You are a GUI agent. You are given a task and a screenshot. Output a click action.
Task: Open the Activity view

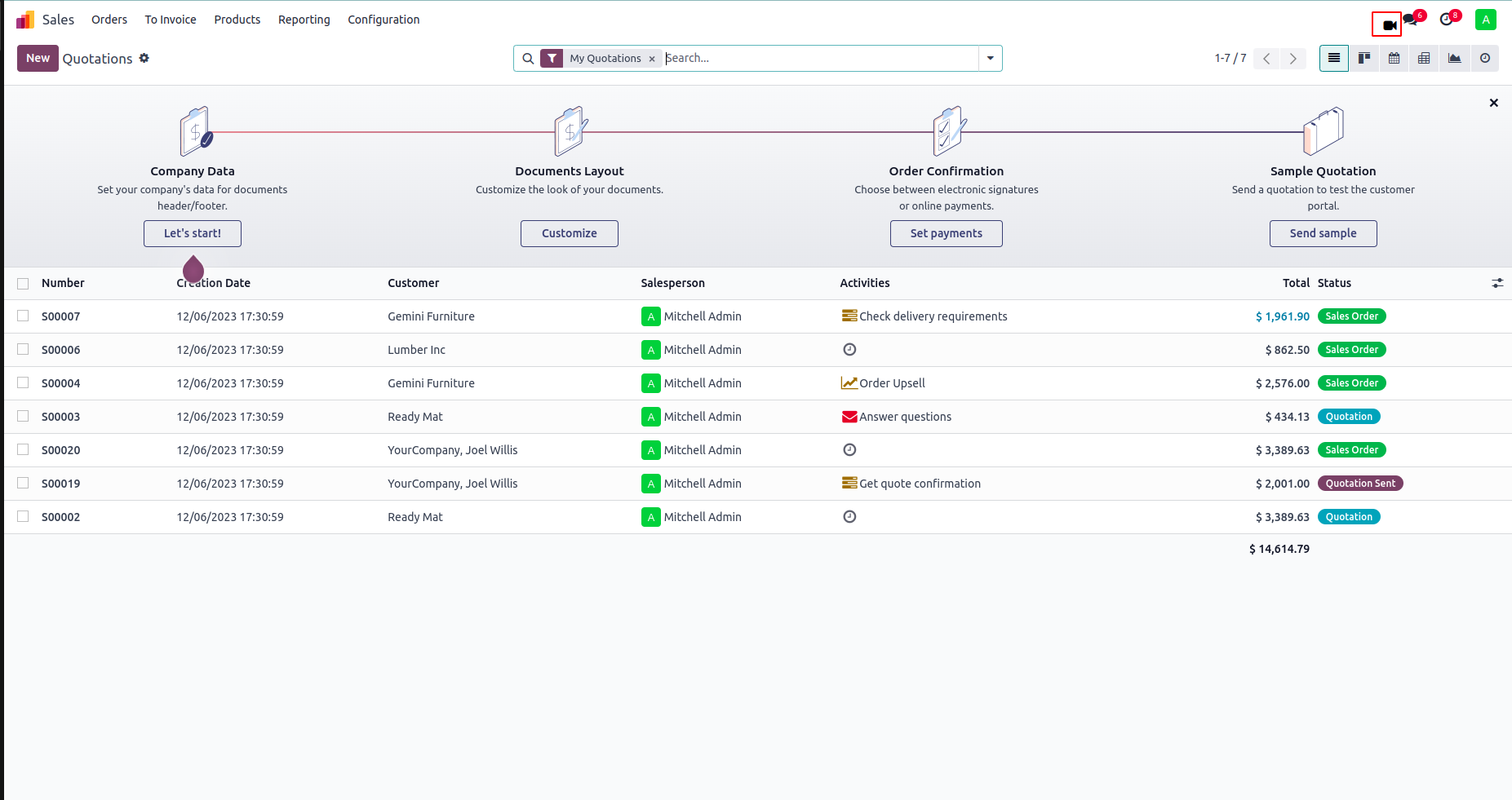[1484, 58]
